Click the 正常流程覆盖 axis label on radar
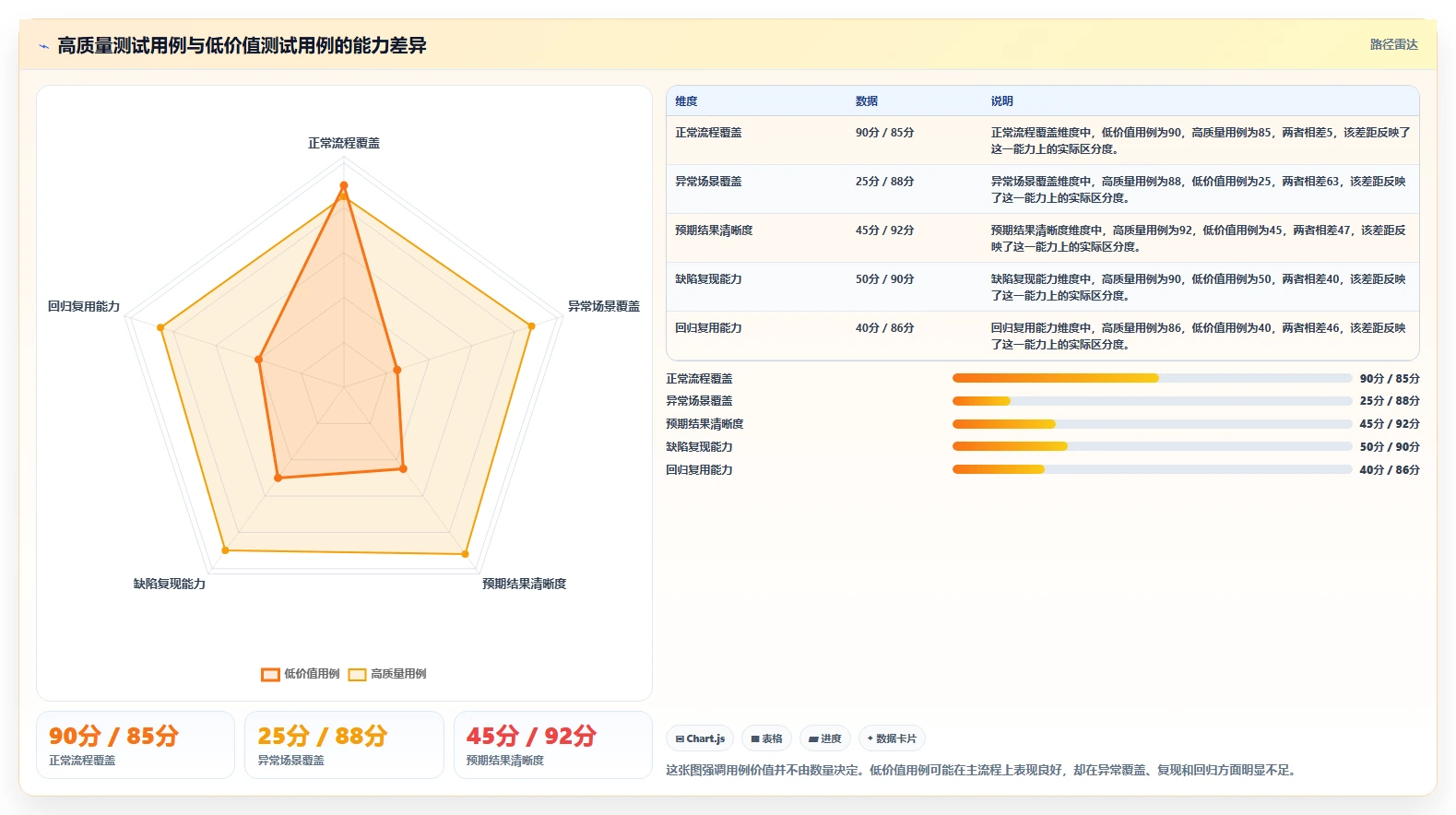 coord(344,143)
